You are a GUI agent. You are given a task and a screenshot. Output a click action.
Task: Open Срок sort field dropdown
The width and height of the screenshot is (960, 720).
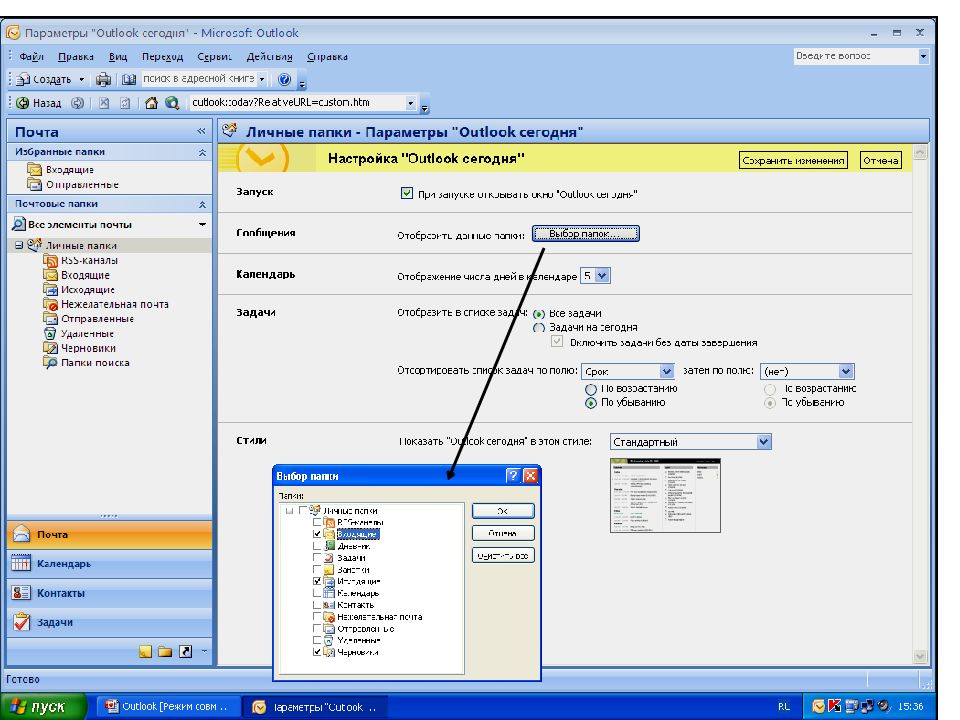point(666,371)
